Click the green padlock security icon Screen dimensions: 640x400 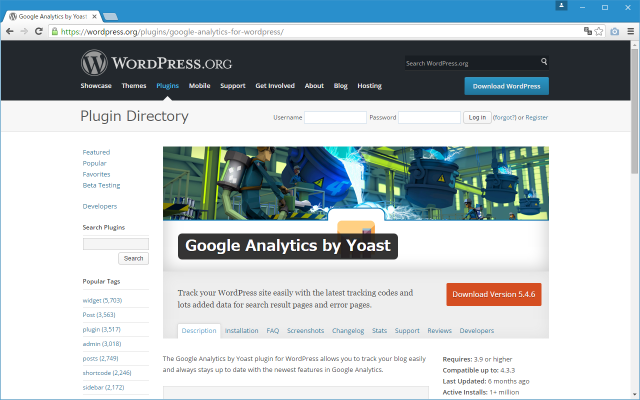(x=55, y=31)
